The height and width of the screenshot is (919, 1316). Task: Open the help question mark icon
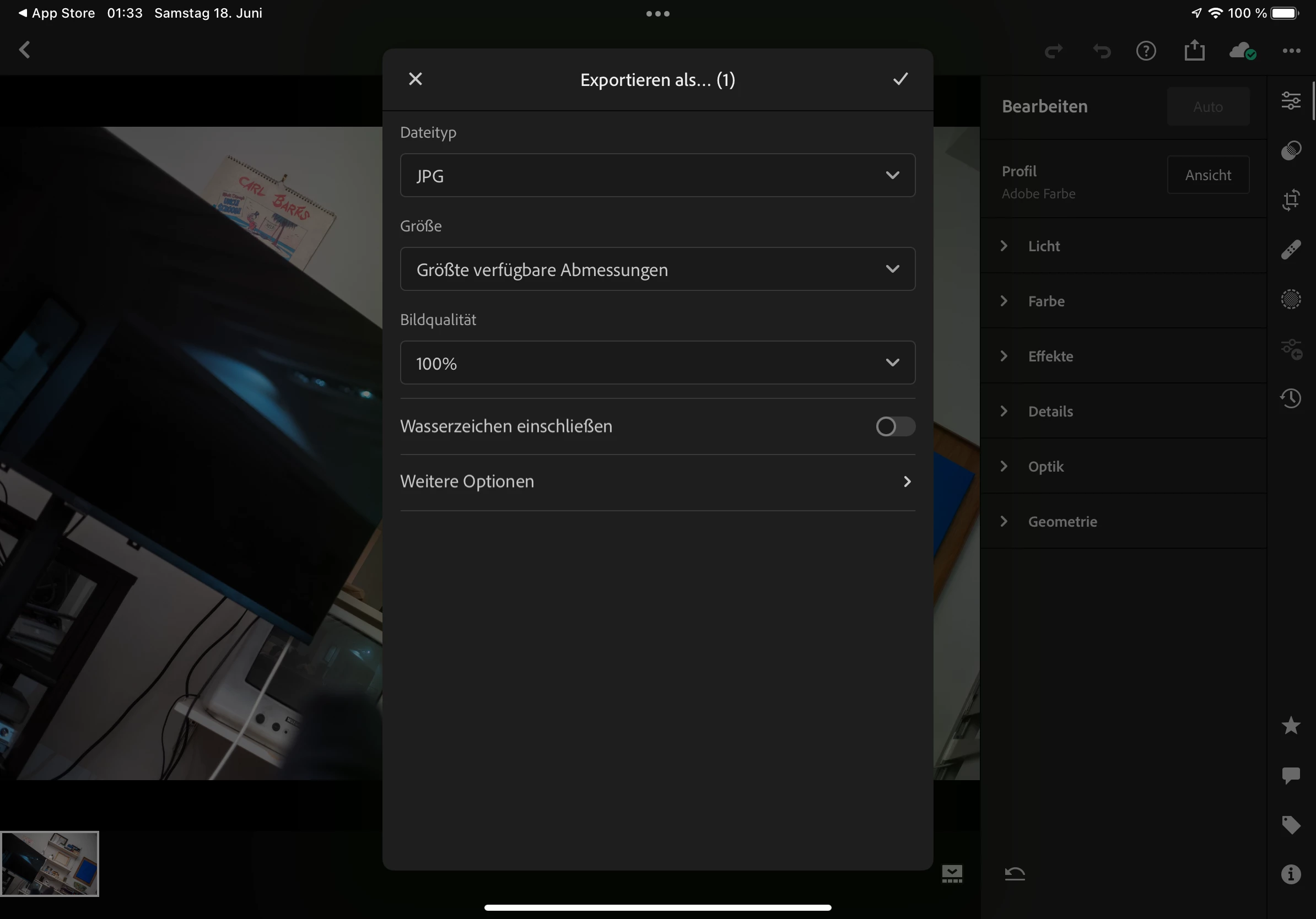[x=1146, y=51]
